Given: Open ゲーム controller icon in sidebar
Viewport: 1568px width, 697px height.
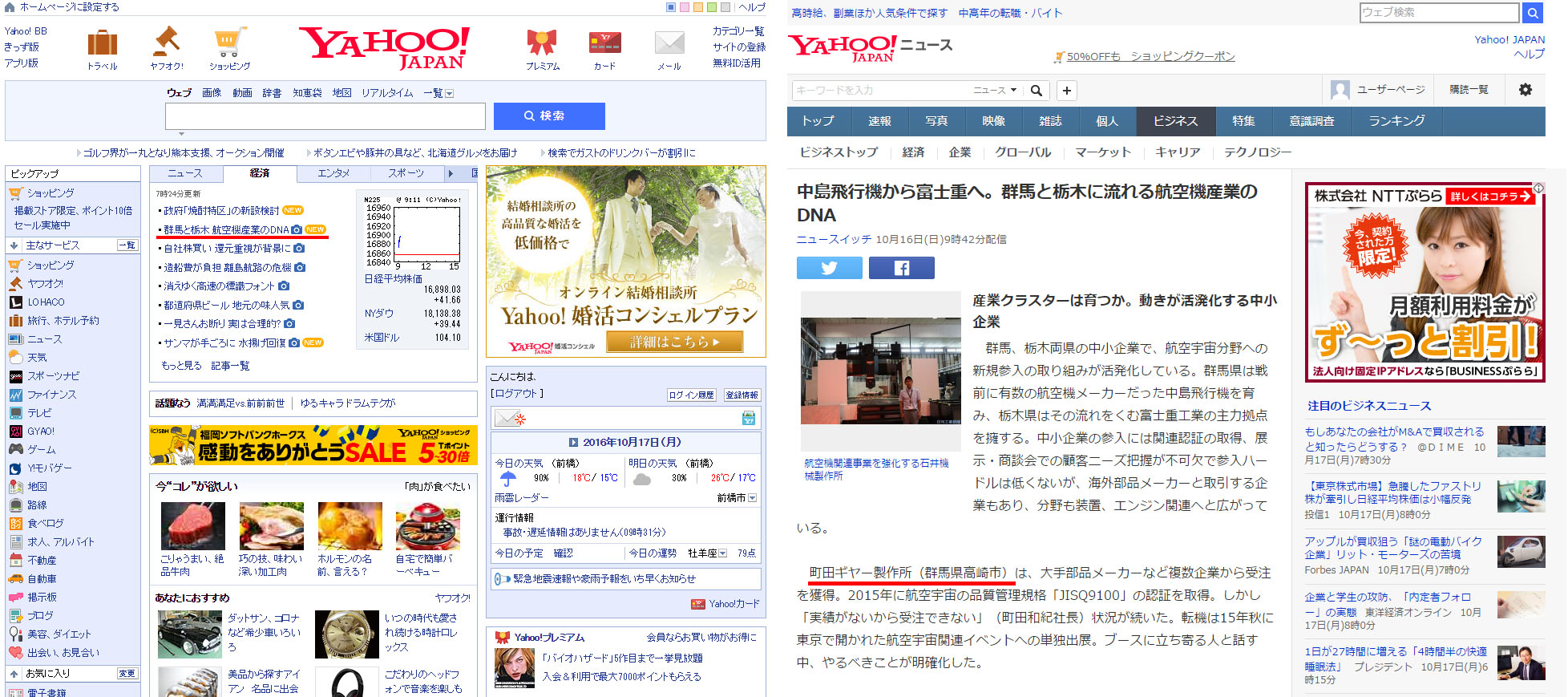Looking at the screenshot, I should click(x=16, y=450).
